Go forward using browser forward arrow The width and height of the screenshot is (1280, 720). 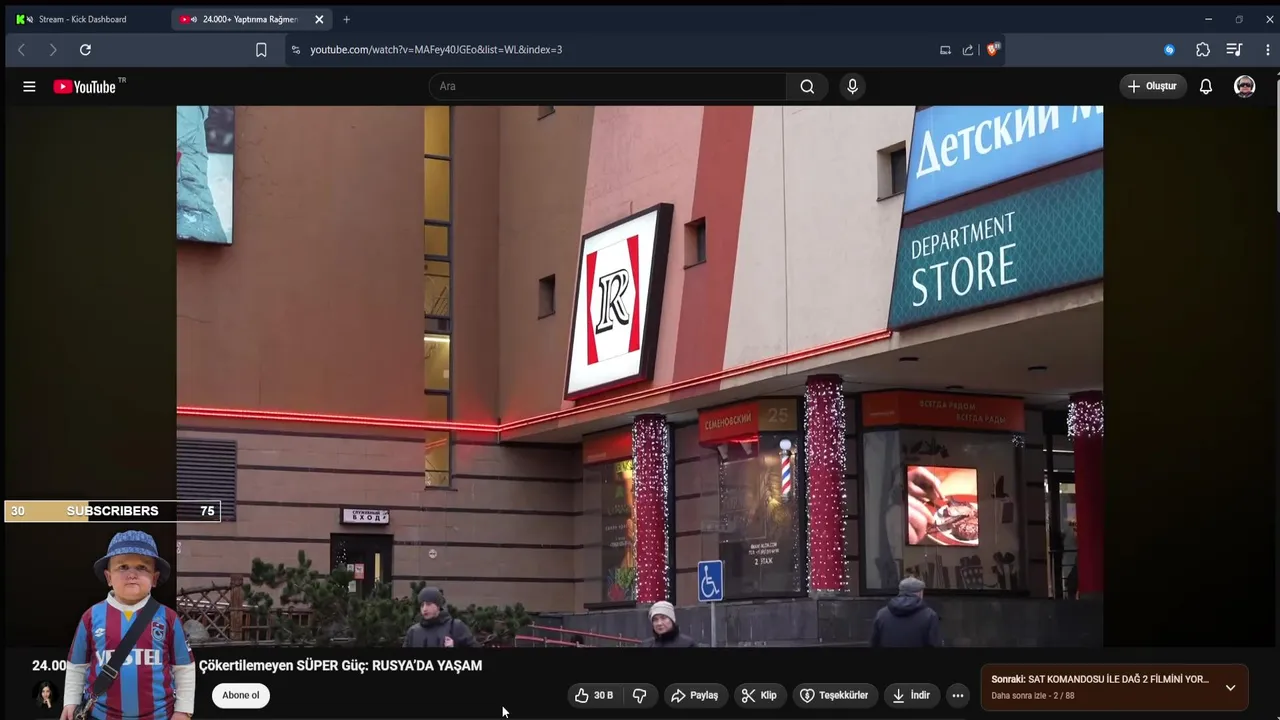53,50
